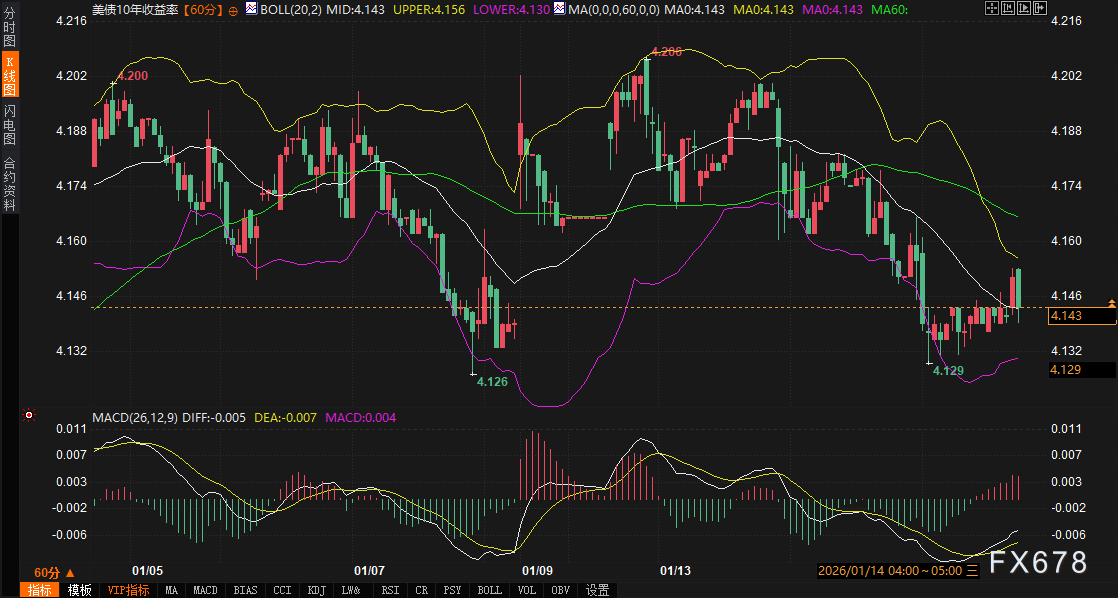
Task: Click the menu icon beside date range
Action: coord(972,571)
